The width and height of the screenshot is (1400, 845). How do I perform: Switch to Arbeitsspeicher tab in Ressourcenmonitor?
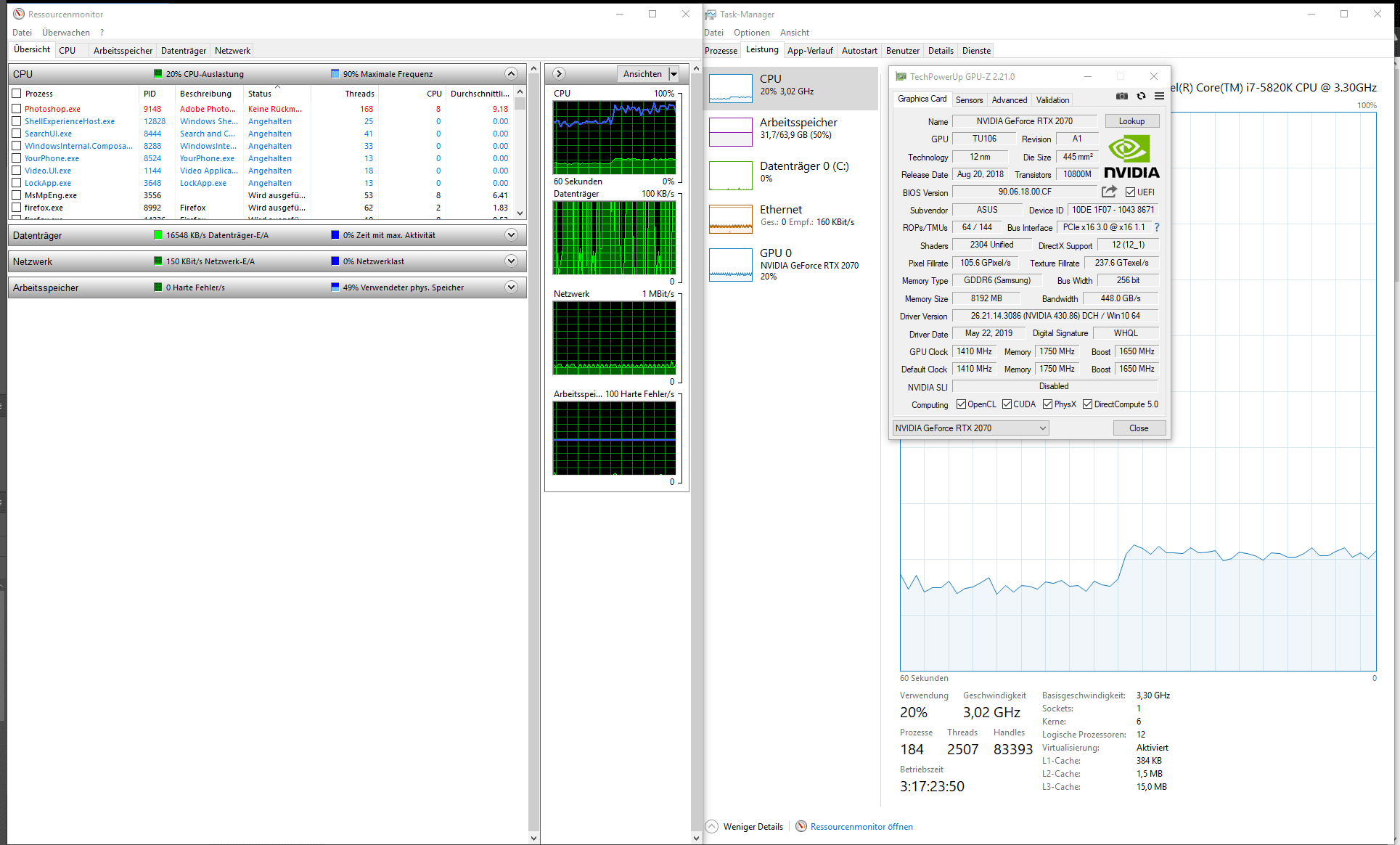(123, 51)
